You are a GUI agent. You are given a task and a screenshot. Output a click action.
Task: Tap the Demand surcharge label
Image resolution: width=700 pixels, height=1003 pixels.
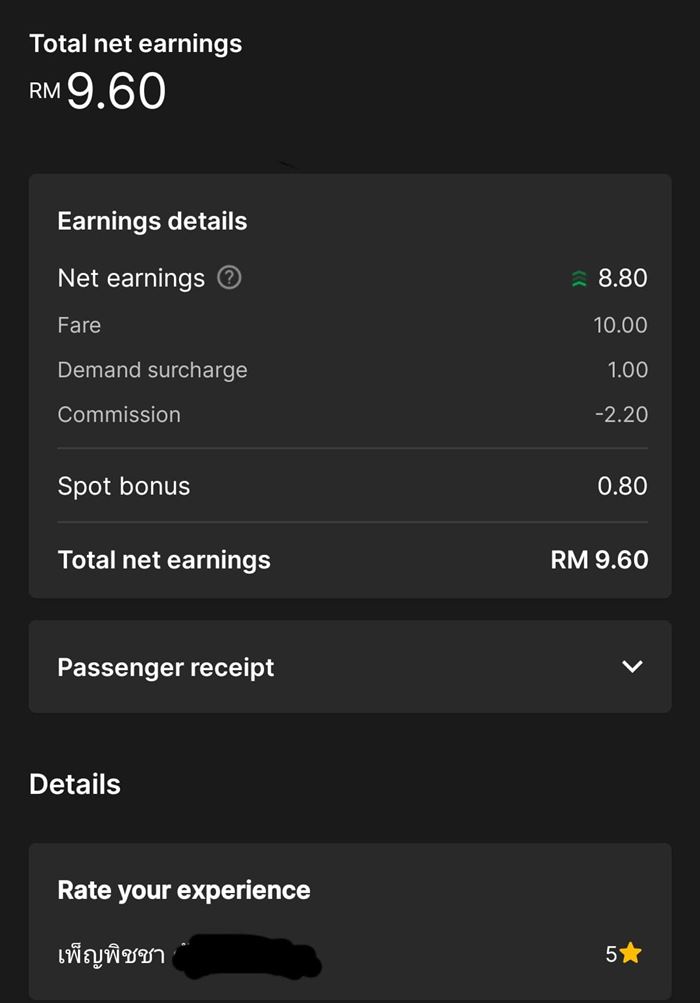pos(152,370)
